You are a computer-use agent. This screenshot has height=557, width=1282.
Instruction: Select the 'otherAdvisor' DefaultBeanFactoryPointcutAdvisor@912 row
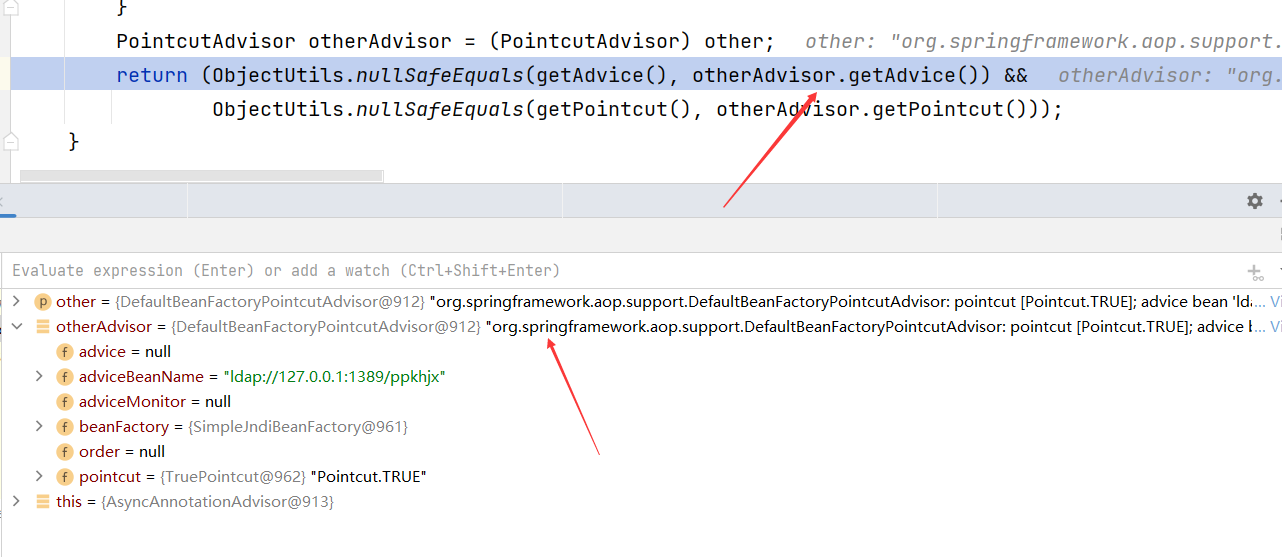(x=641, y=326)
